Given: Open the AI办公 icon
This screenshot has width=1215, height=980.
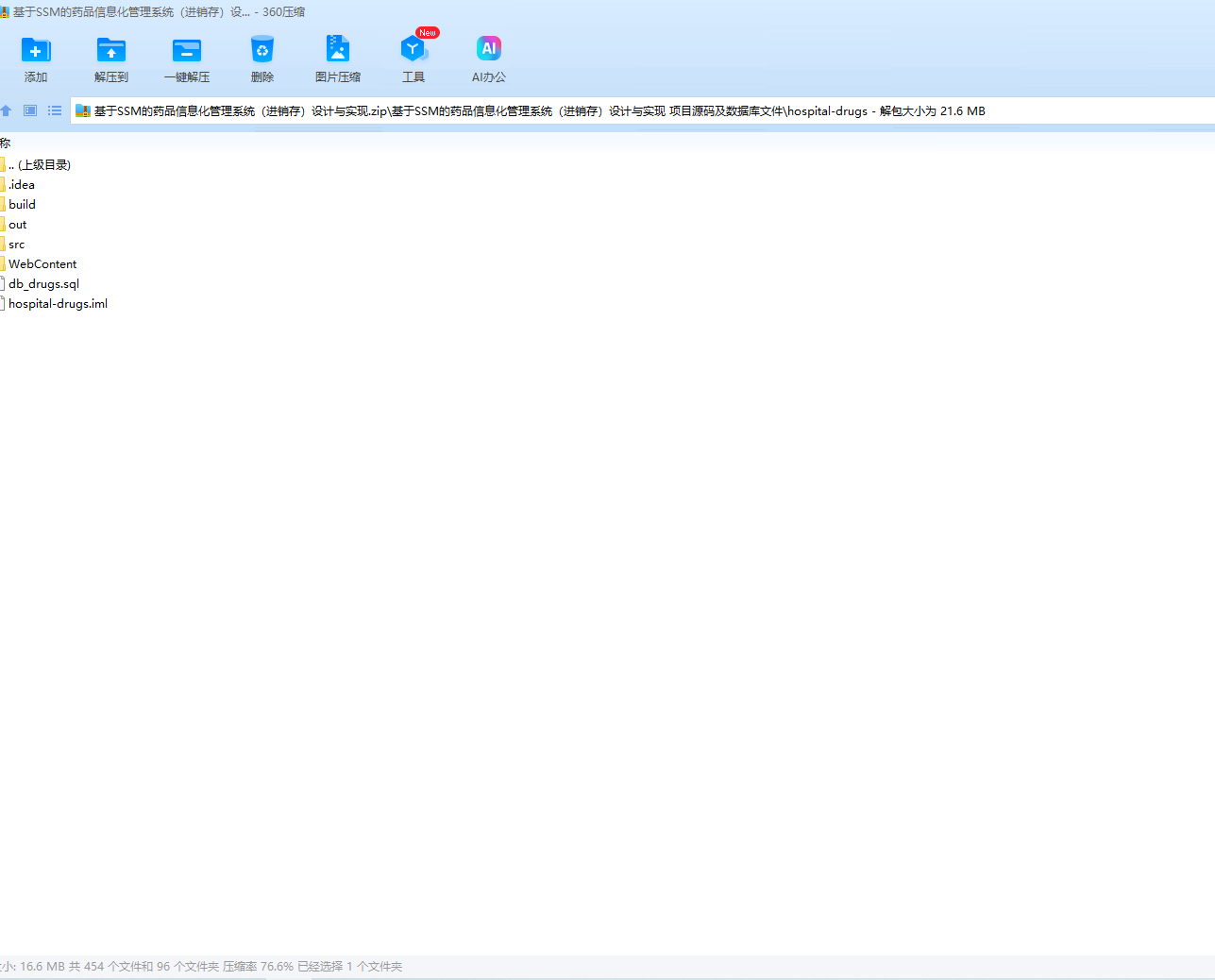Looking at the screenshot, I should [489, 49].
